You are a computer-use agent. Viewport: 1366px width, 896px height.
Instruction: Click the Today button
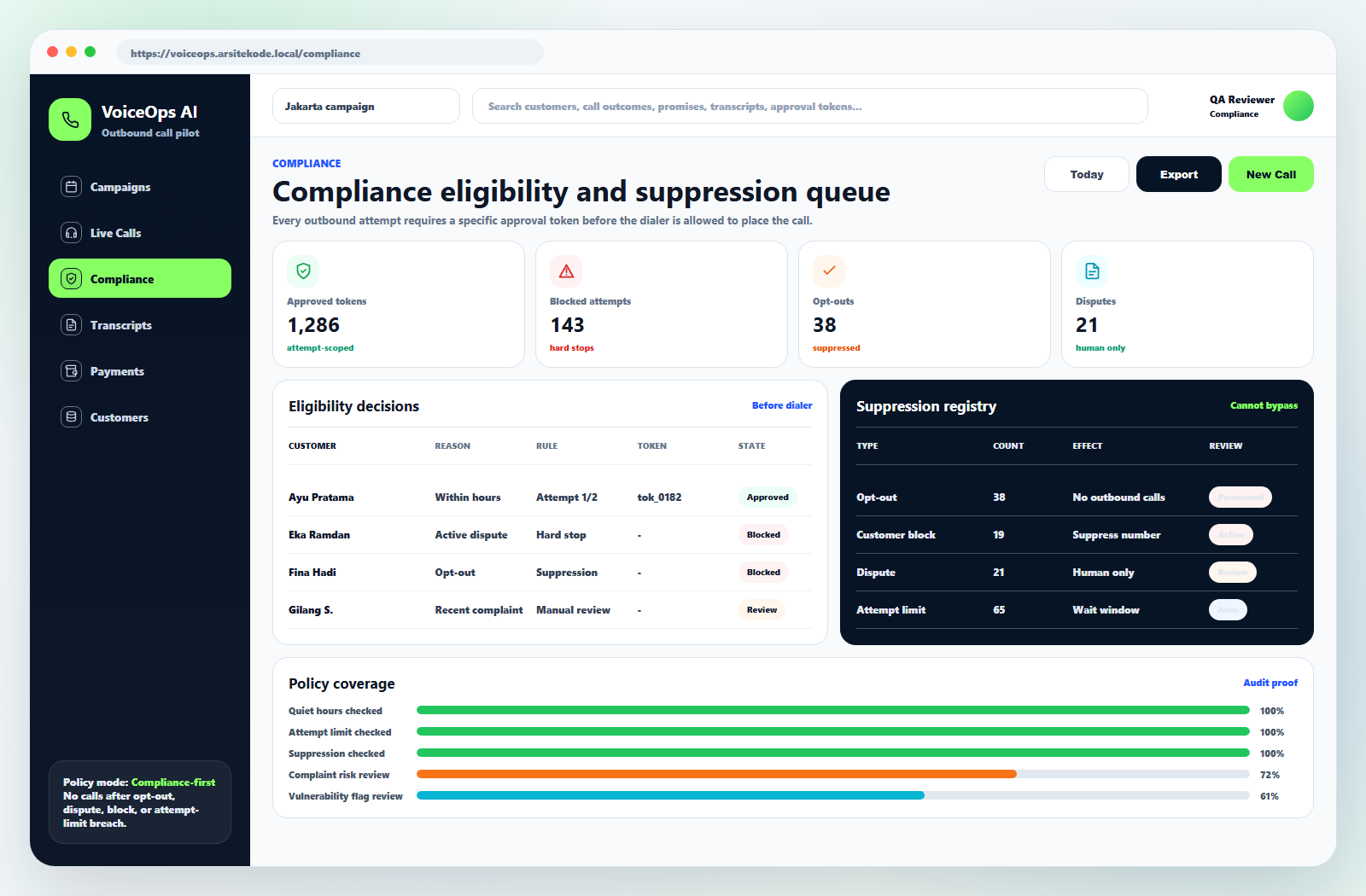point(1087,174)
